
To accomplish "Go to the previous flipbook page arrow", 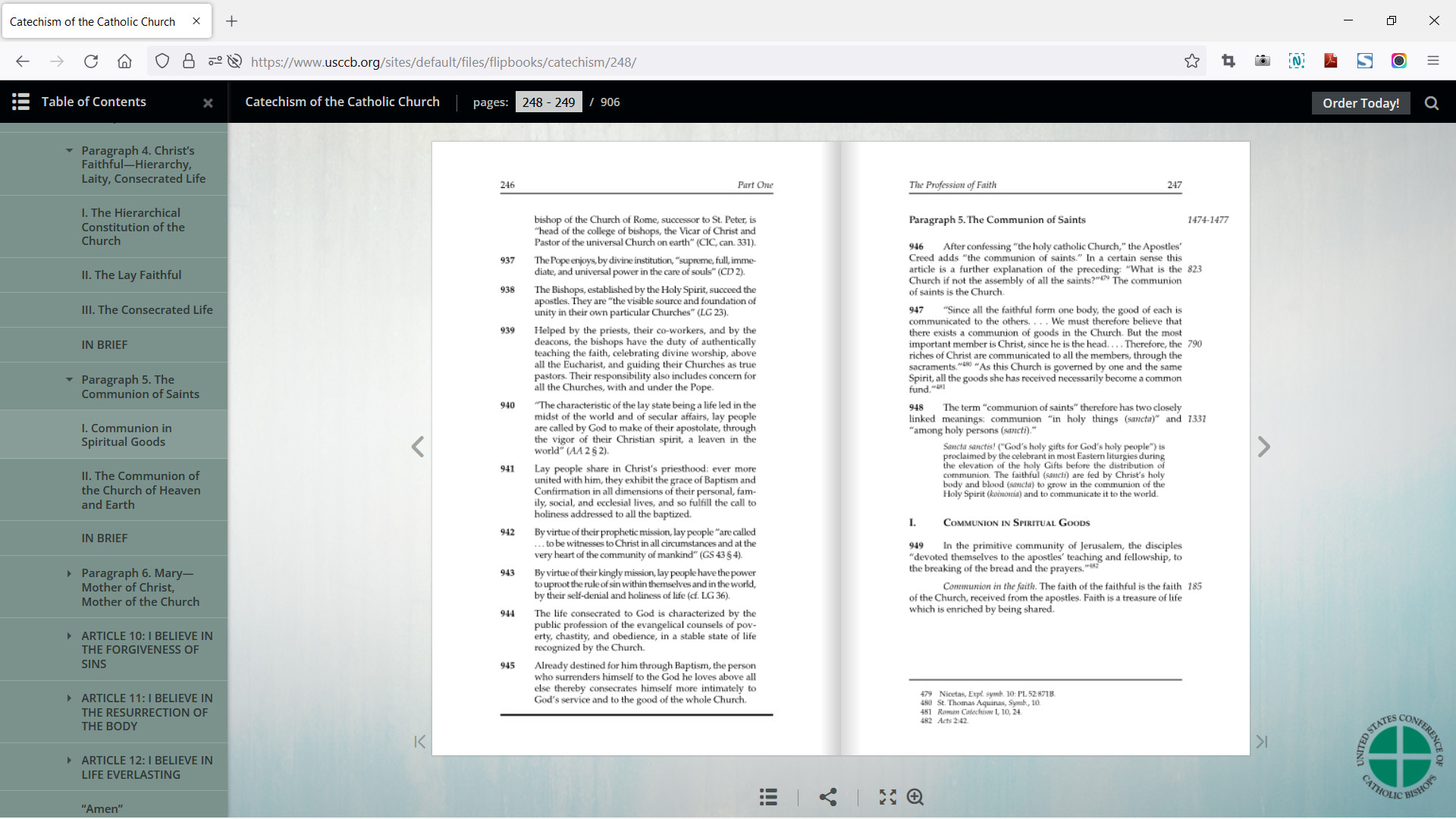I will coord(418,447).
